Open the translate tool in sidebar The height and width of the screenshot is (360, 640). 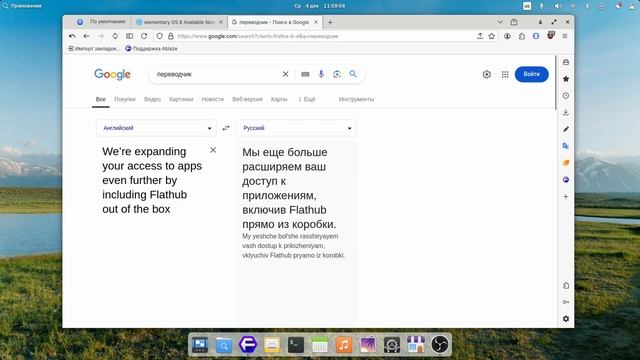[x=566, y=146]
